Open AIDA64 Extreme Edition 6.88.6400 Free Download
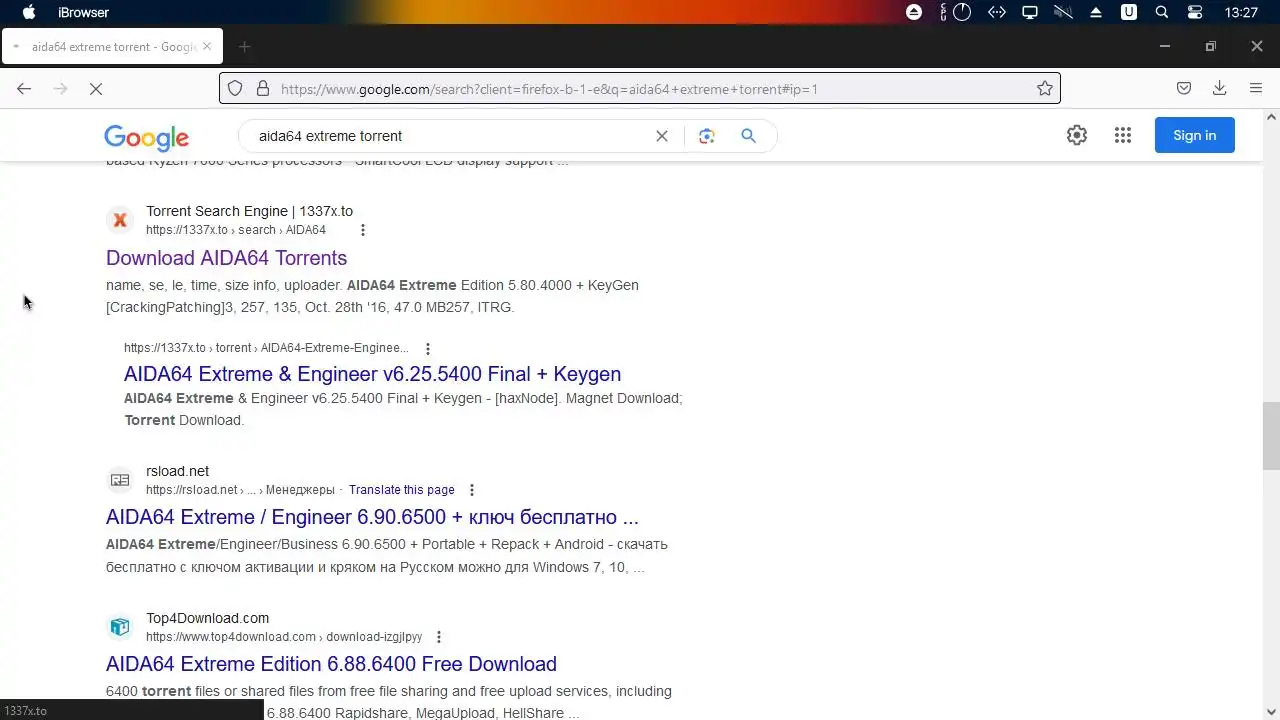The height and width of the screenshot is (720, 1280). [331, 664]
